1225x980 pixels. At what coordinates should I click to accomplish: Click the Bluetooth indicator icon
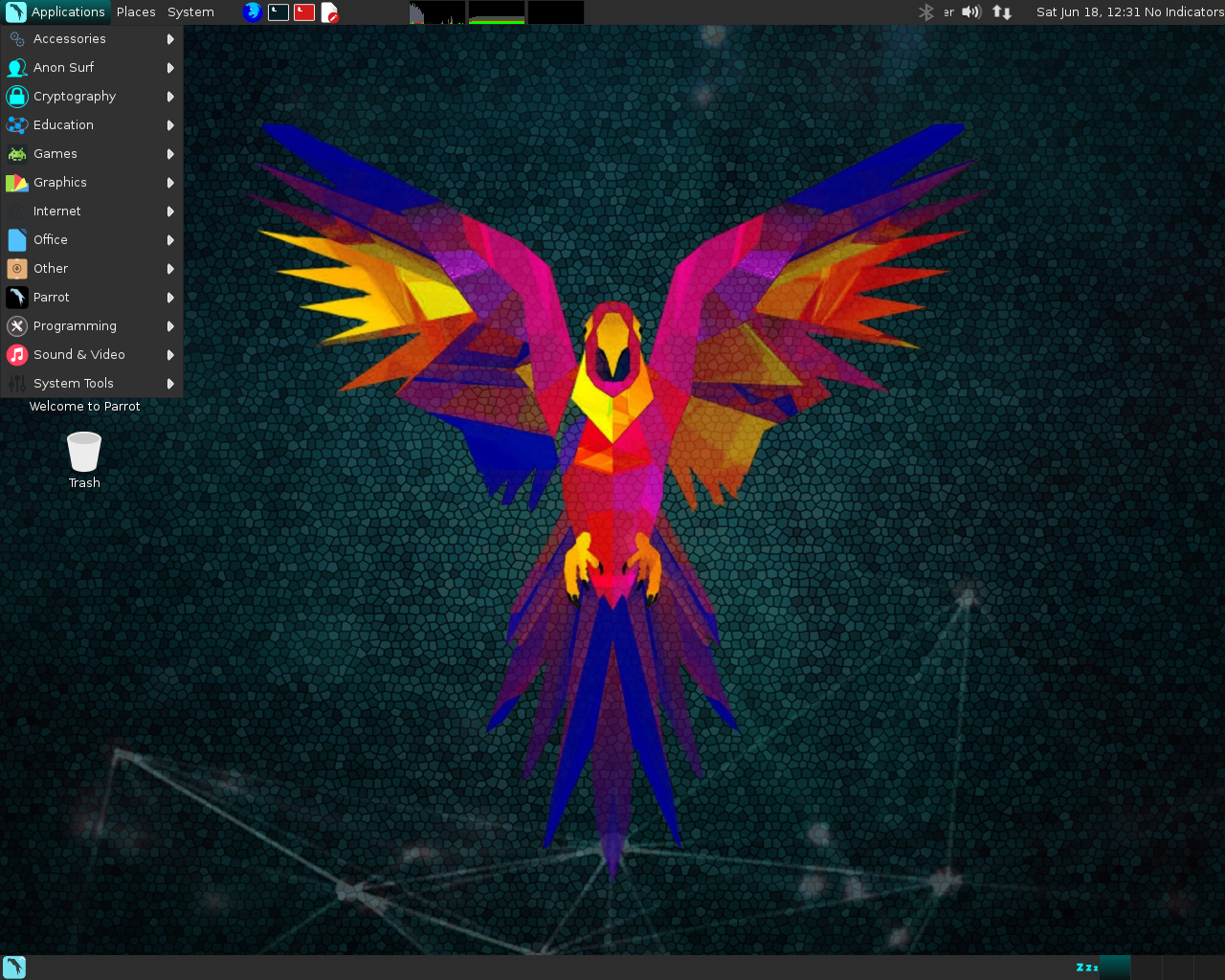point(925,12)
